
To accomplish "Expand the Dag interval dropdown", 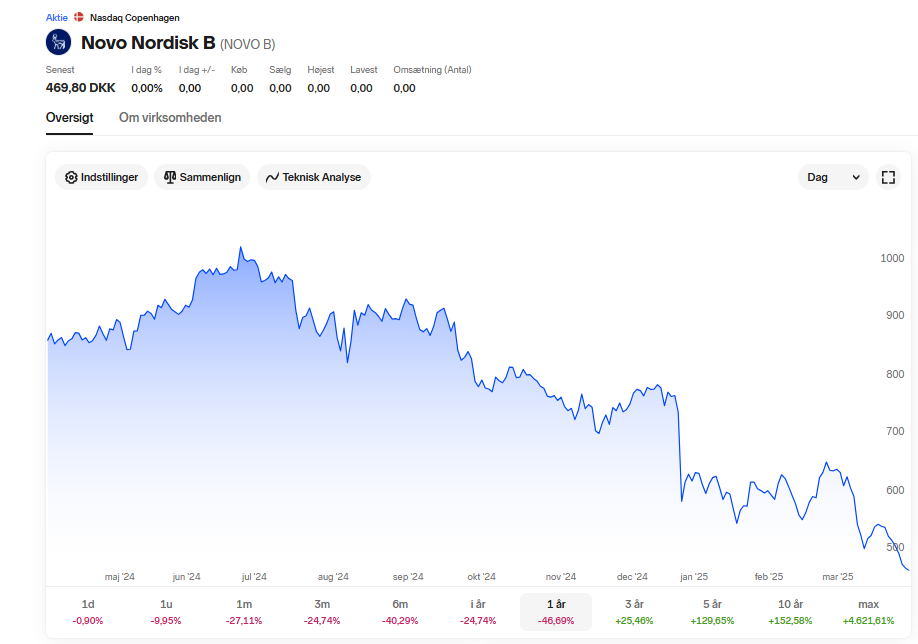I will (x=833, y=177).
